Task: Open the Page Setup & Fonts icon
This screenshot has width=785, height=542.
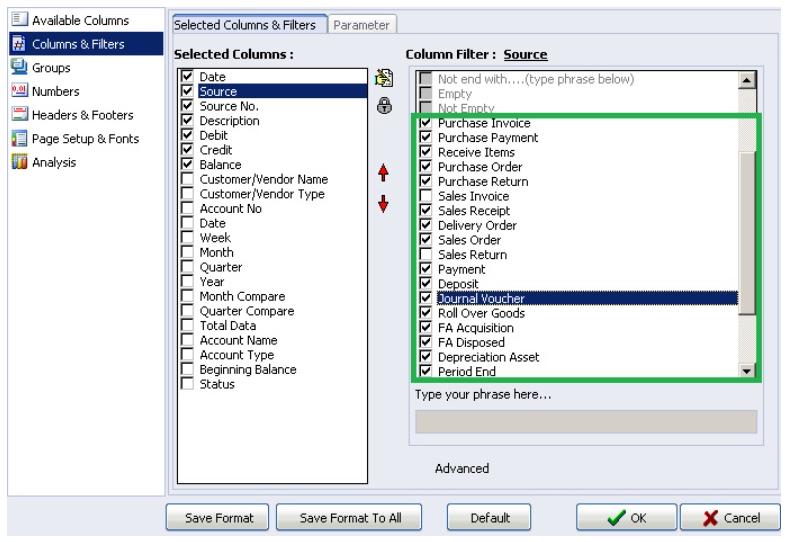Action: pos(20,138)
